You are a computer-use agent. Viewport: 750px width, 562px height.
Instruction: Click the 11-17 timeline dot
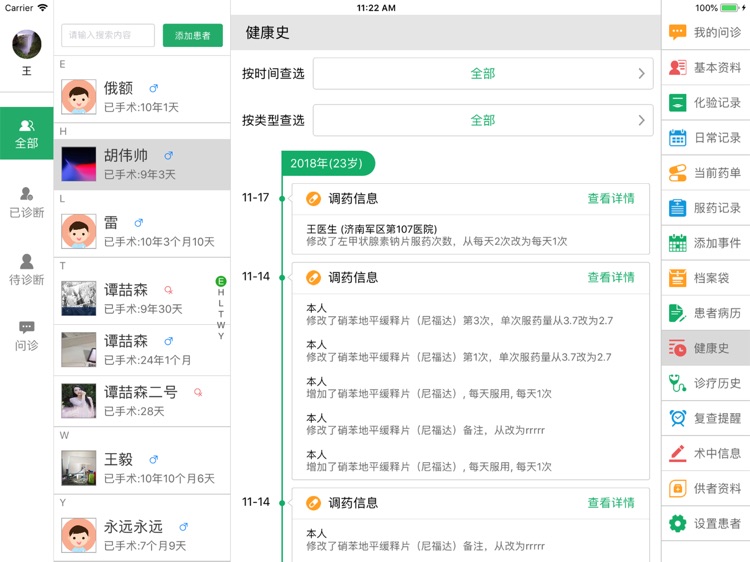coord(282,198)
